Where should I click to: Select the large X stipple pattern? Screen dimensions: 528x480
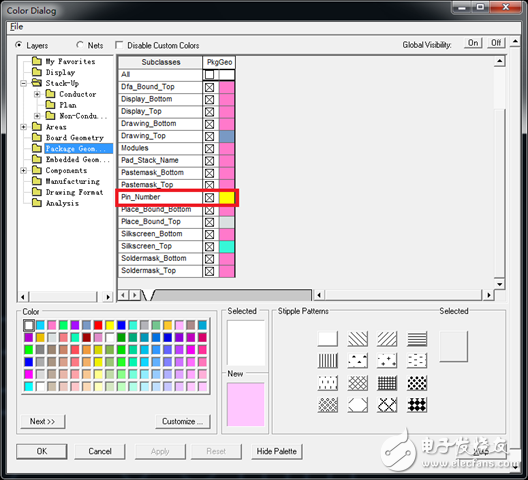coord(387,405)
